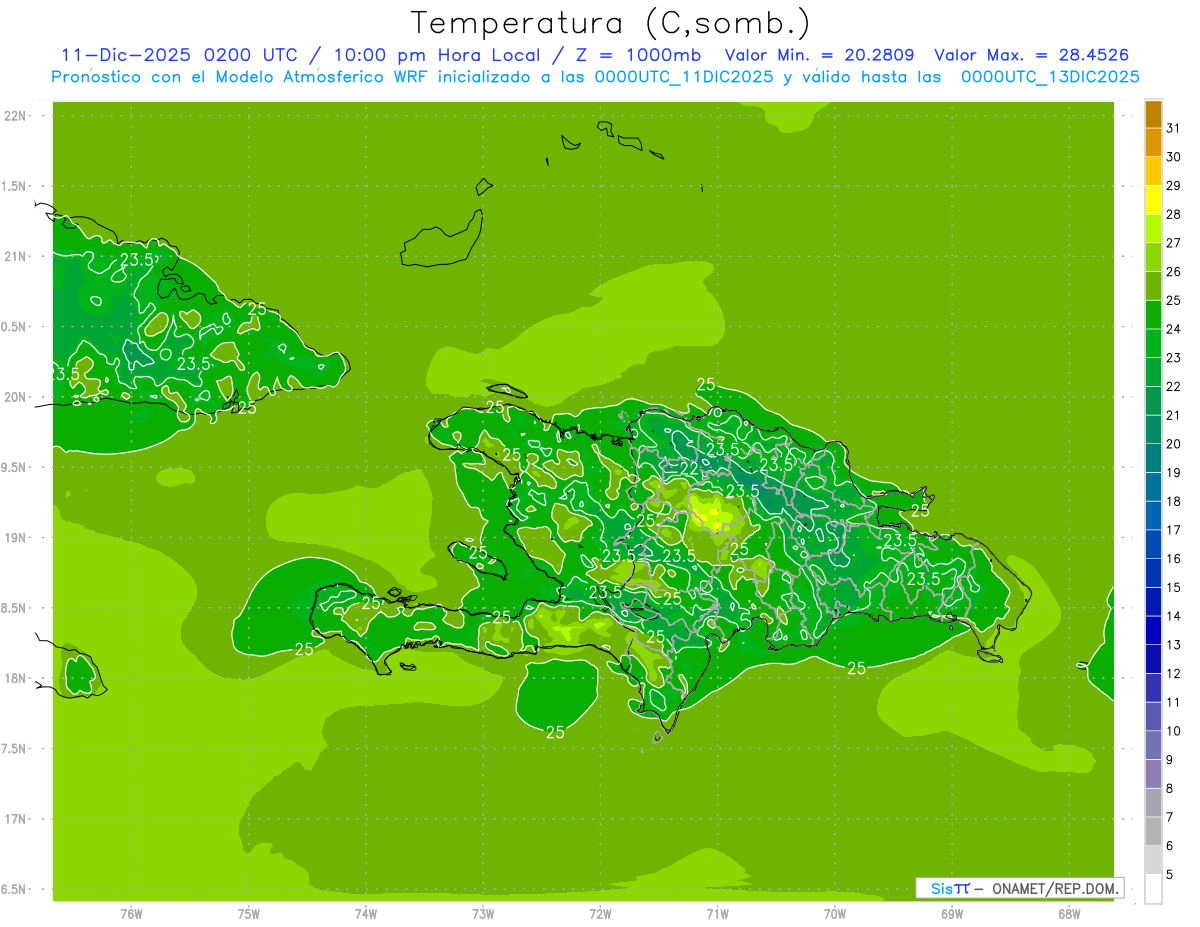Viewport: 1200px width, 927px height.
Task: Click the "22N" latitude axis label
Action: click(16, 116)
